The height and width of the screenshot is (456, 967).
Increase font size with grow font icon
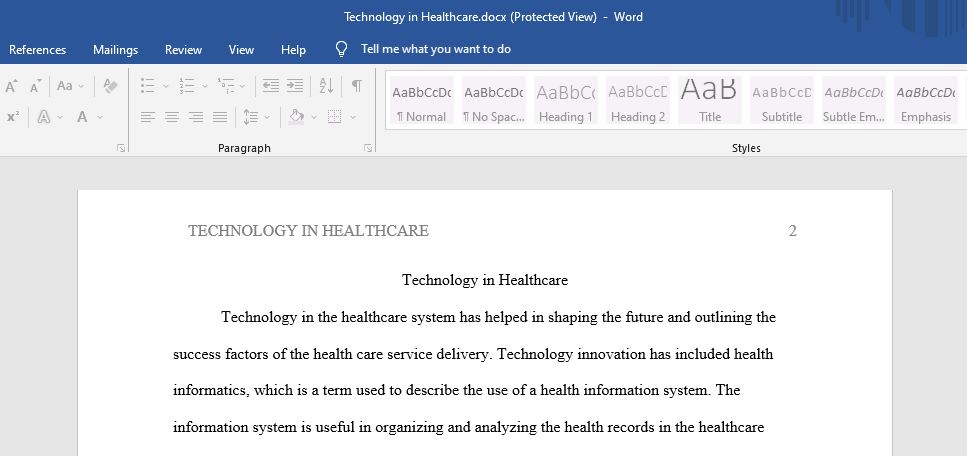[11, 86]
